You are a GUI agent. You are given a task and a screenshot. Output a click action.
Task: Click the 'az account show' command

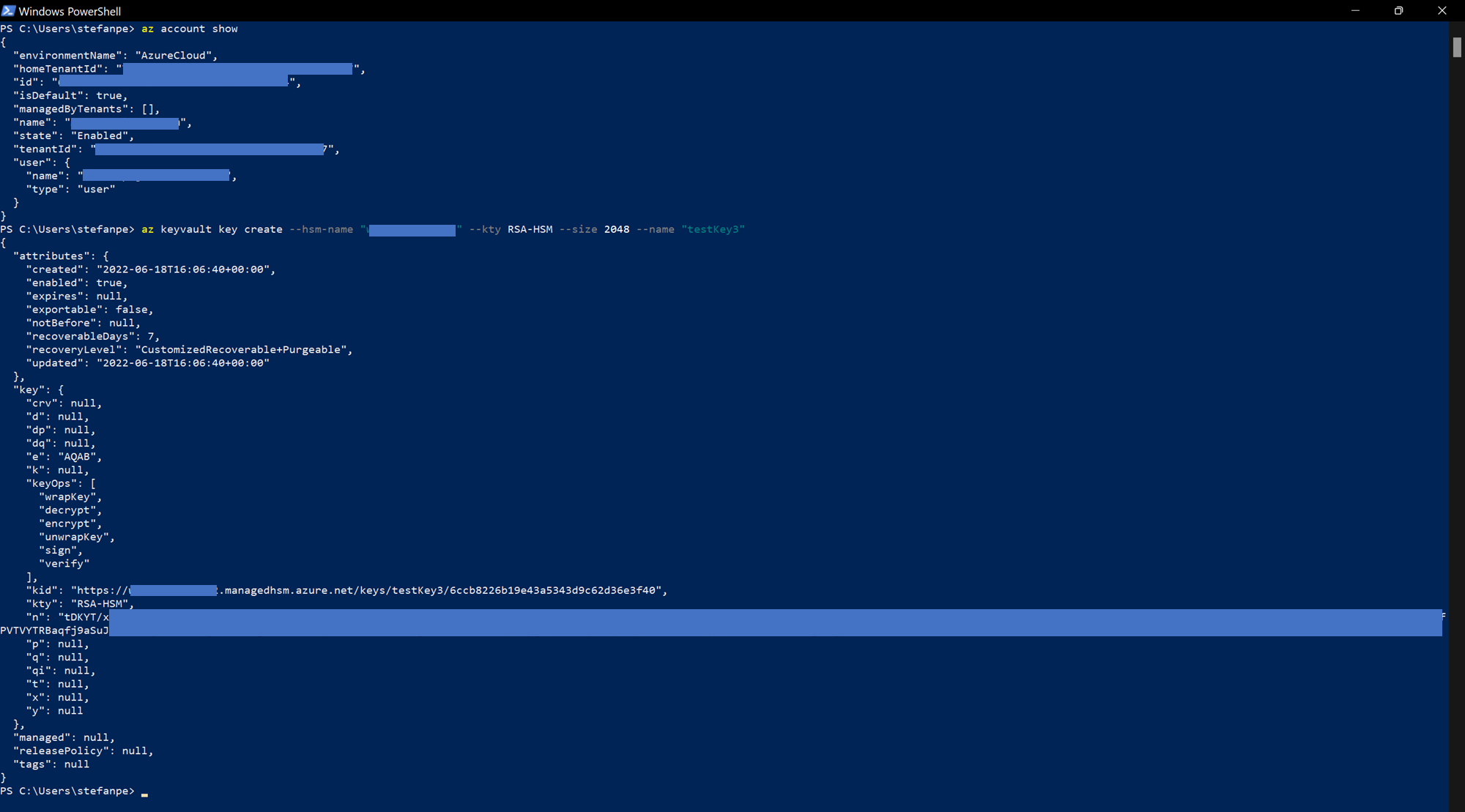tap(189, 29)
